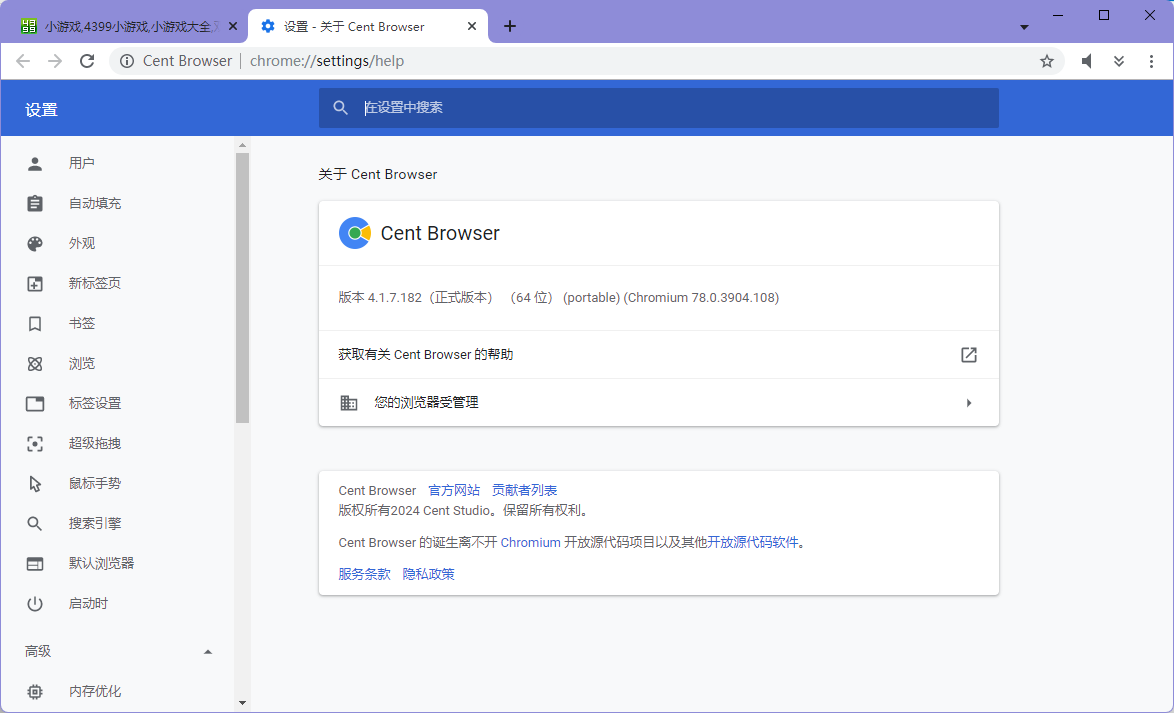This screenshot has height=713, width=1174.
Task: Select the Mouse Gestures (鼠标手势) cursor icon
Action: [x=35, y=484]
